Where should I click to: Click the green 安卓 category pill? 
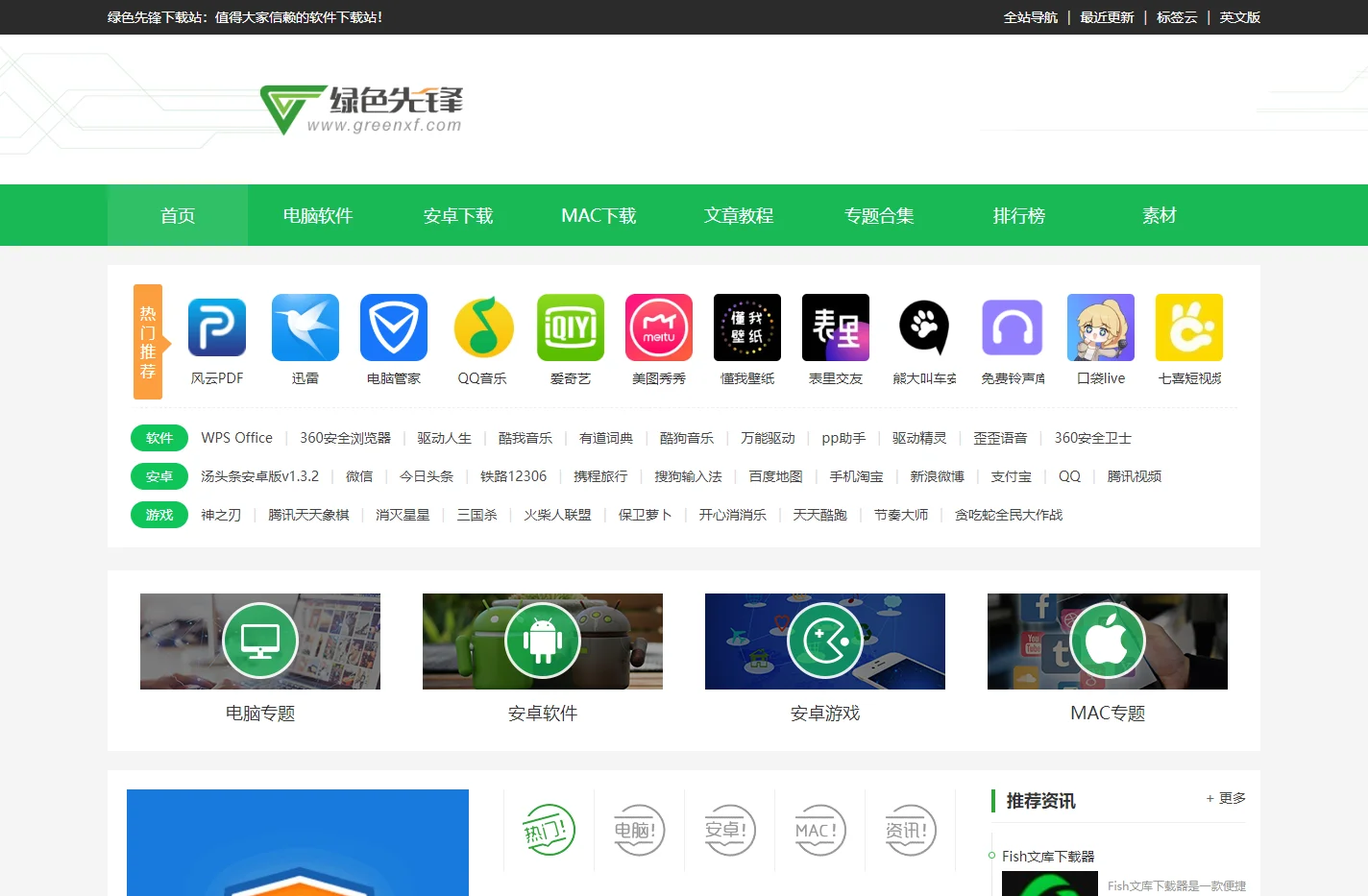pyautogui.click(x=159, y=476)
